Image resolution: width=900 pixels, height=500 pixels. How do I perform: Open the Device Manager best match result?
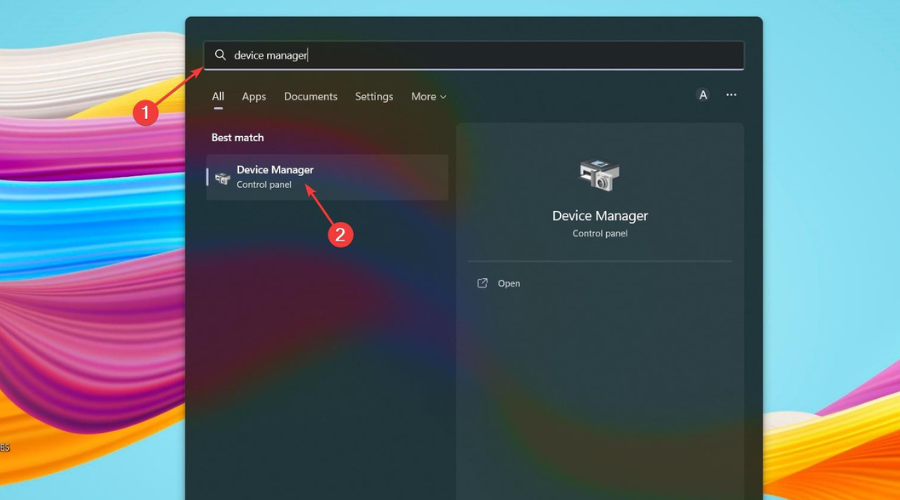coord(327,177)
